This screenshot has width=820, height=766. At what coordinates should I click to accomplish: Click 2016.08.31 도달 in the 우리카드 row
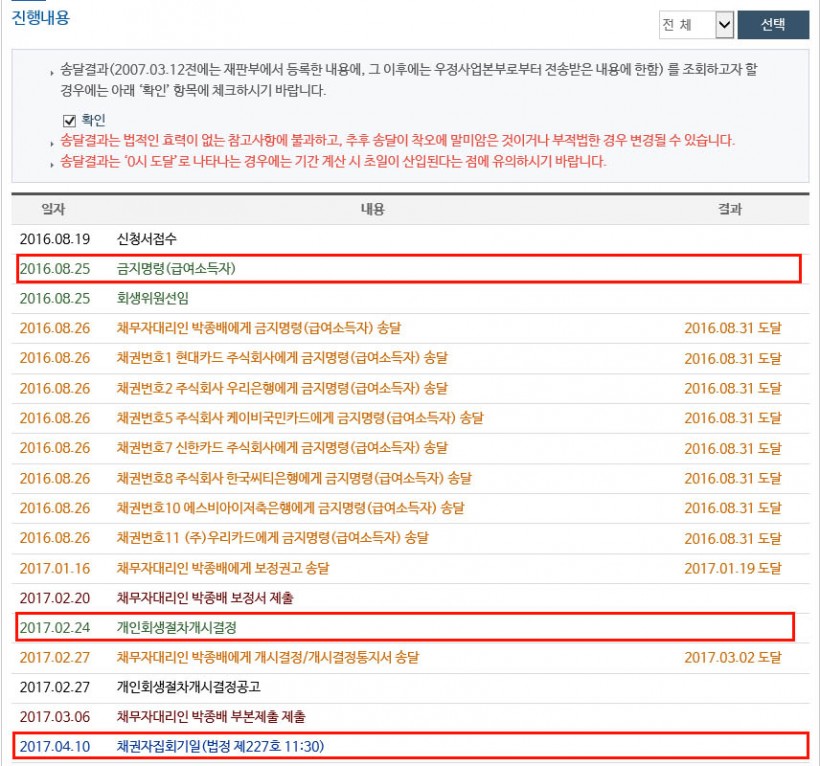tap(733, 539)
